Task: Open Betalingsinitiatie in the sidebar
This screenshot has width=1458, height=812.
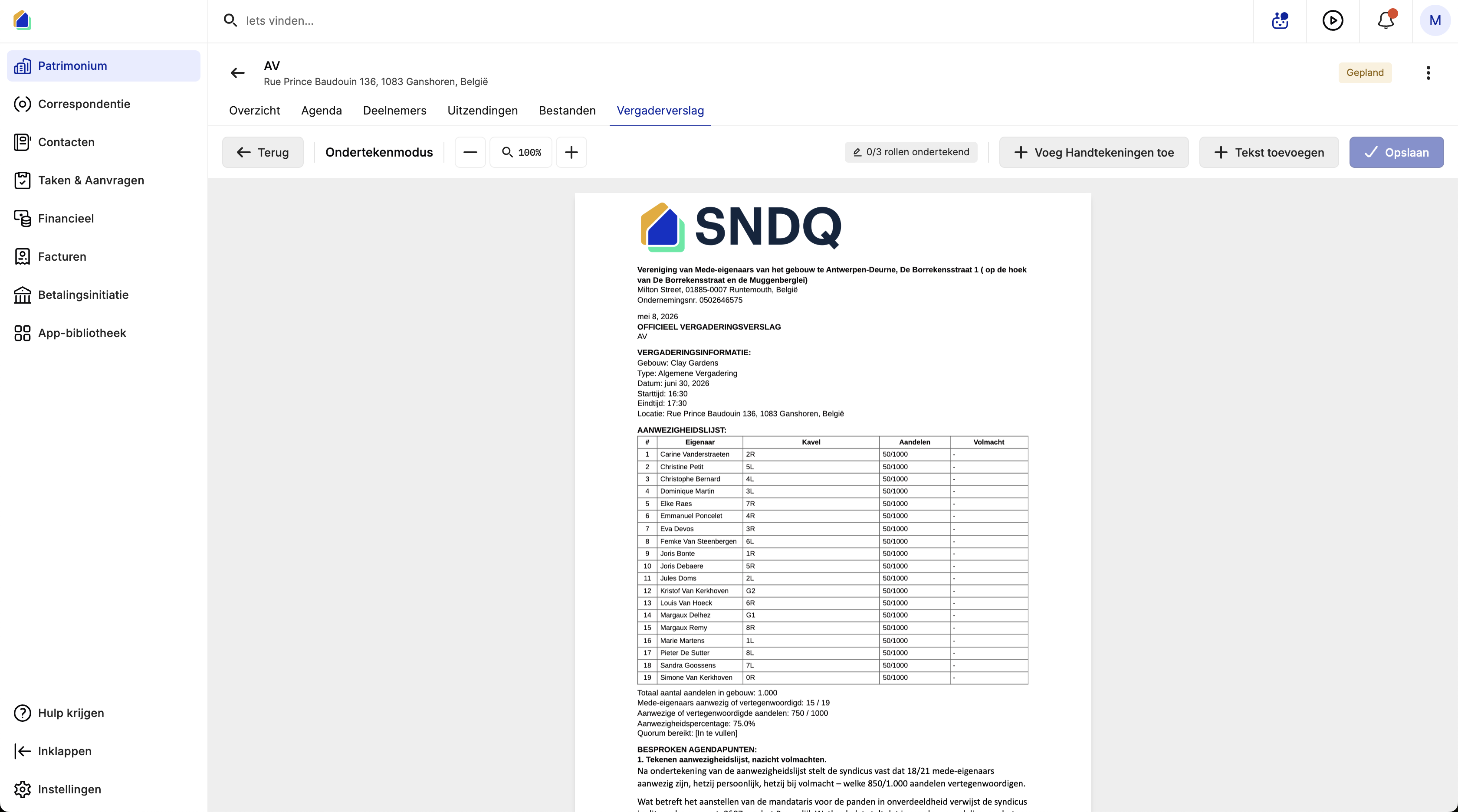Action: [104, 295]
